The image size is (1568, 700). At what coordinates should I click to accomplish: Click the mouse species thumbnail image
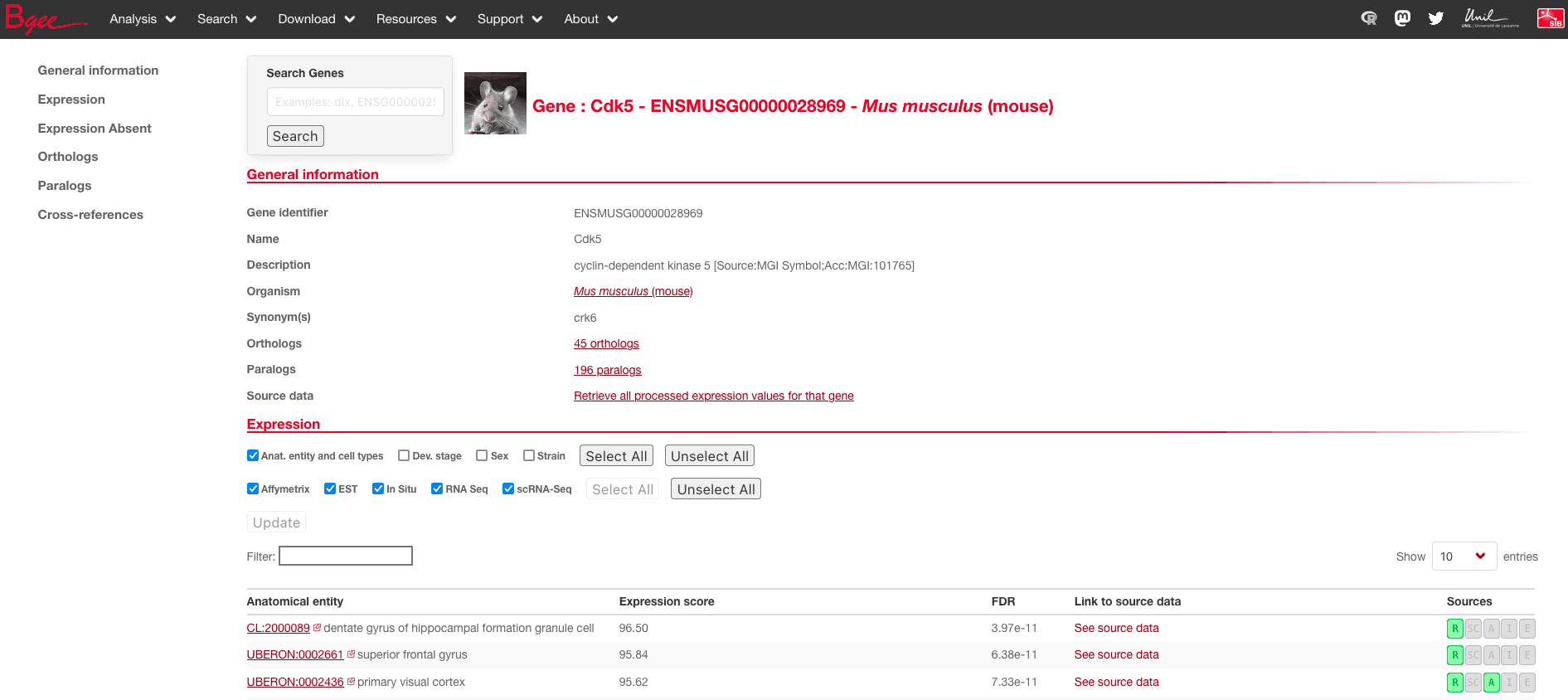coord(495,104)
